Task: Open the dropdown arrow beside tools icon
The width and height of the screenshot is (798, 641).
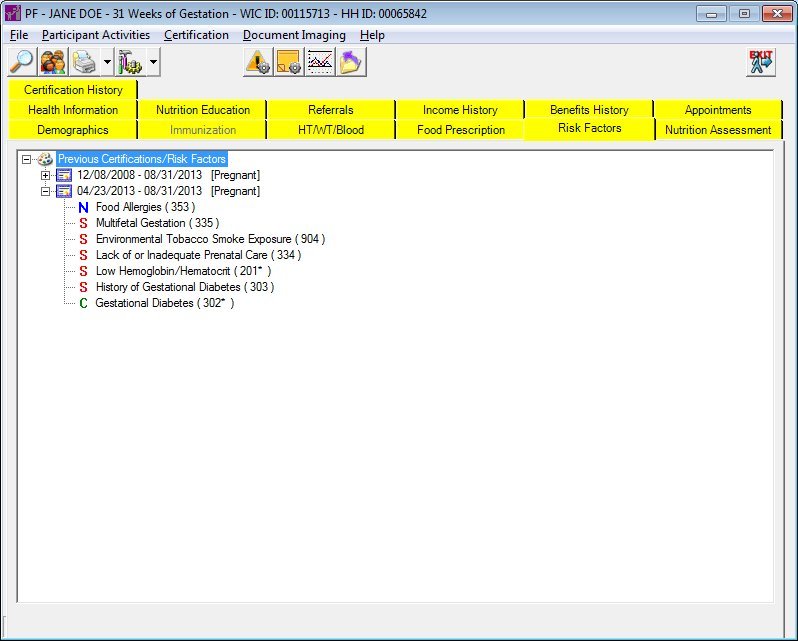Action: pyautogui.click(x=153, y=62)
